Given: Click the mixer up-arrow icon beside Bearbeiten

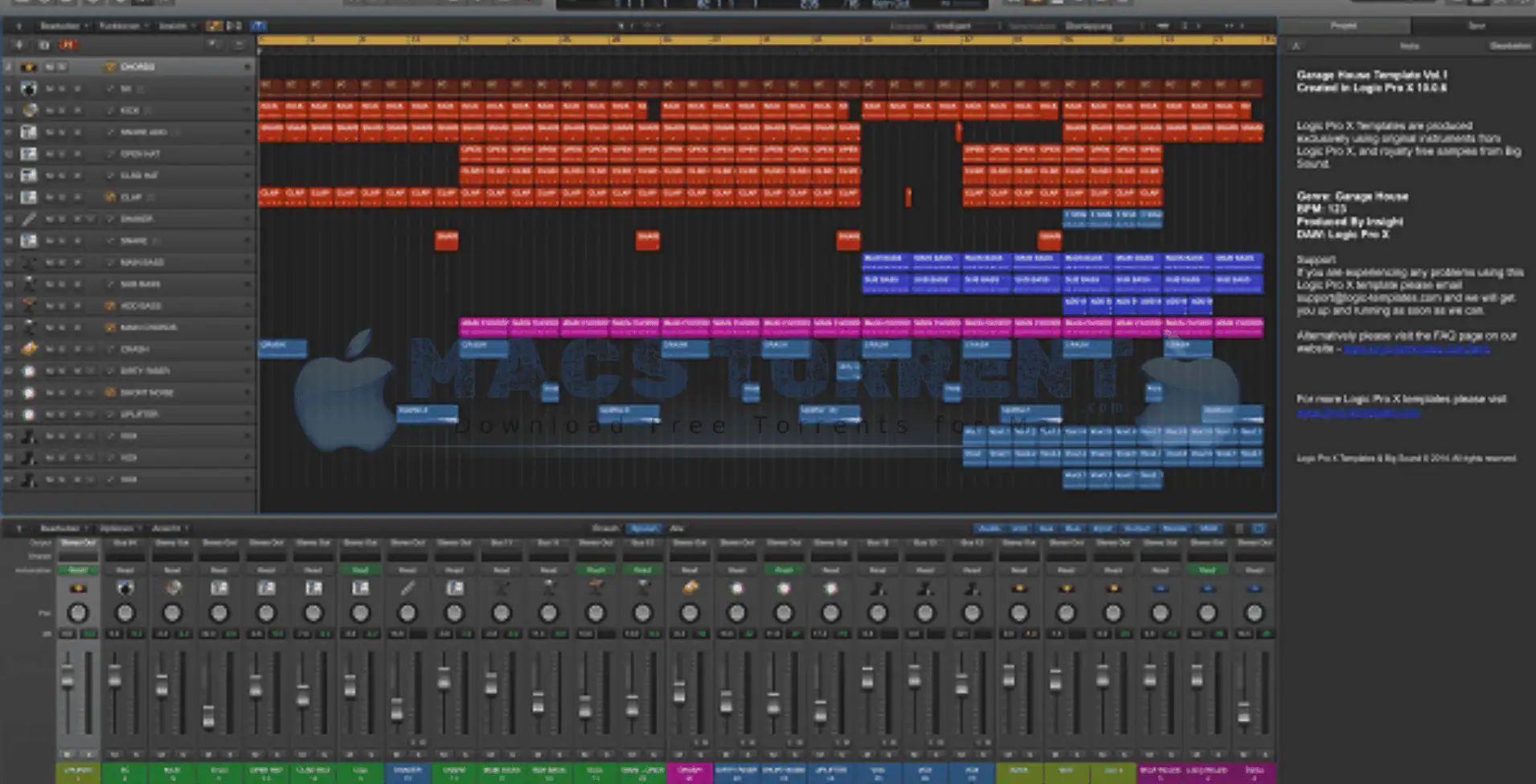Looking at the screenshot, I should point(18,528).
